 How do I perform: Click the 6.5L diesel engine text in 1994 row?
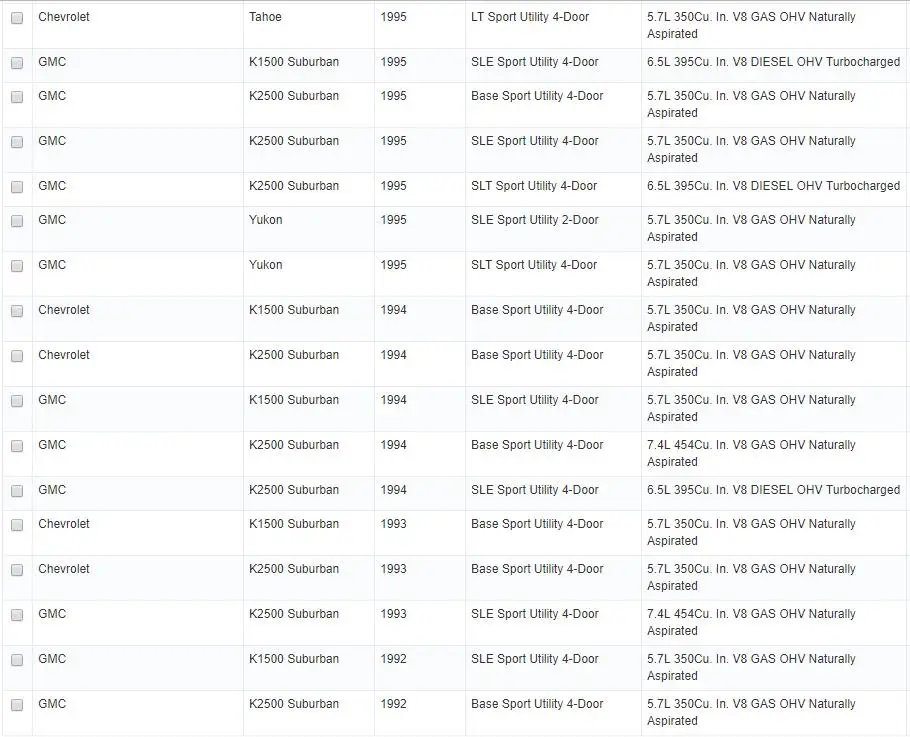pos(774,490)
